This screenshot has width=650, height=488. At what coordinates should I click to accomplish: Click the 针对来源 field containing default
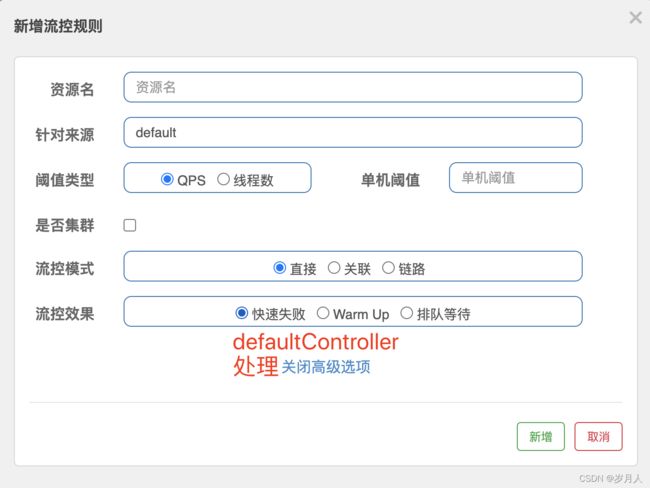353,132
